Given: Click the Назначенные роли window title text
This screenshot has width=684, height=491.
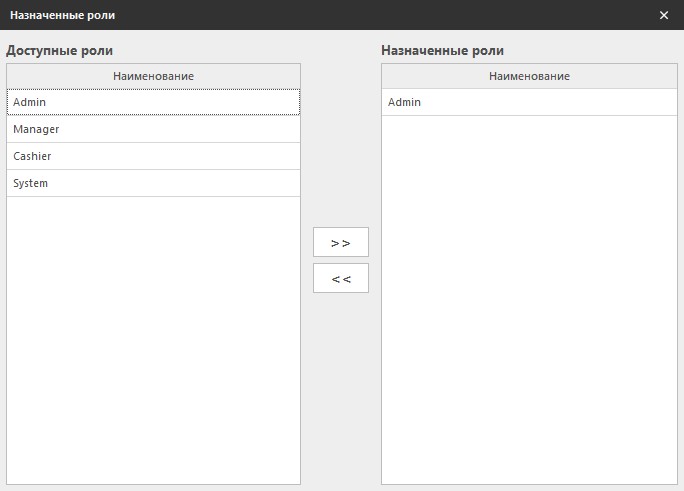Looking at the screenshot, I should (x=62, y=15).
